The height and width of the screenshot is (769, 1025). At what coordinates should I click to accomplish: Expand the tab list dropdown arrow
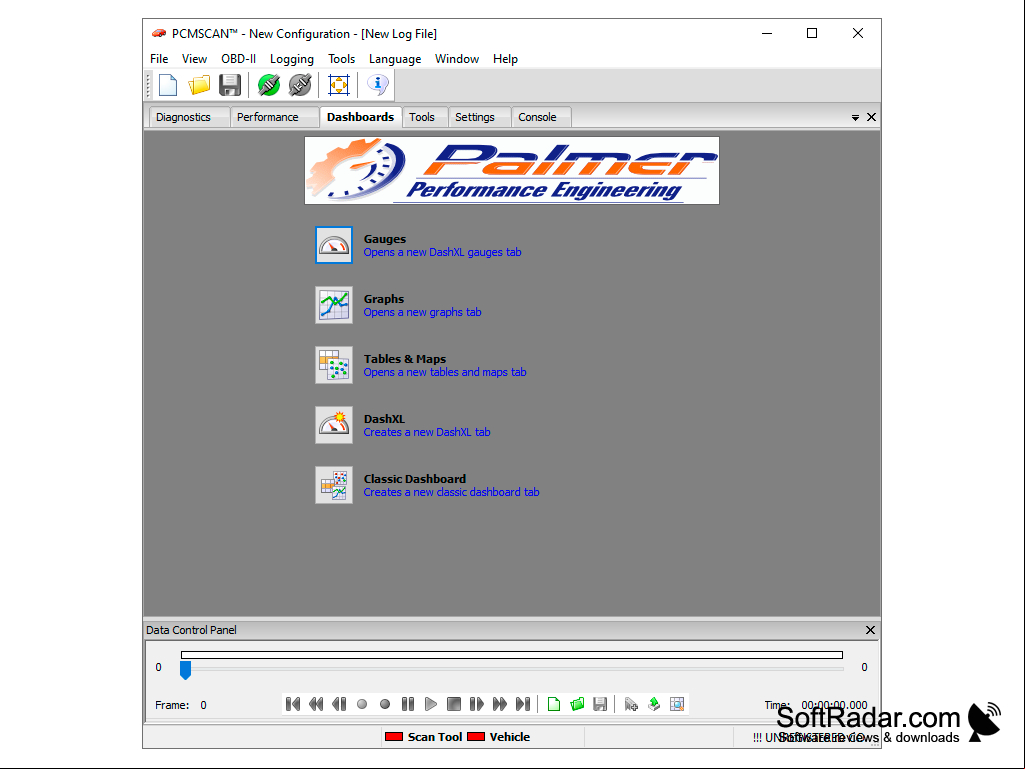[x=855, y=118]
